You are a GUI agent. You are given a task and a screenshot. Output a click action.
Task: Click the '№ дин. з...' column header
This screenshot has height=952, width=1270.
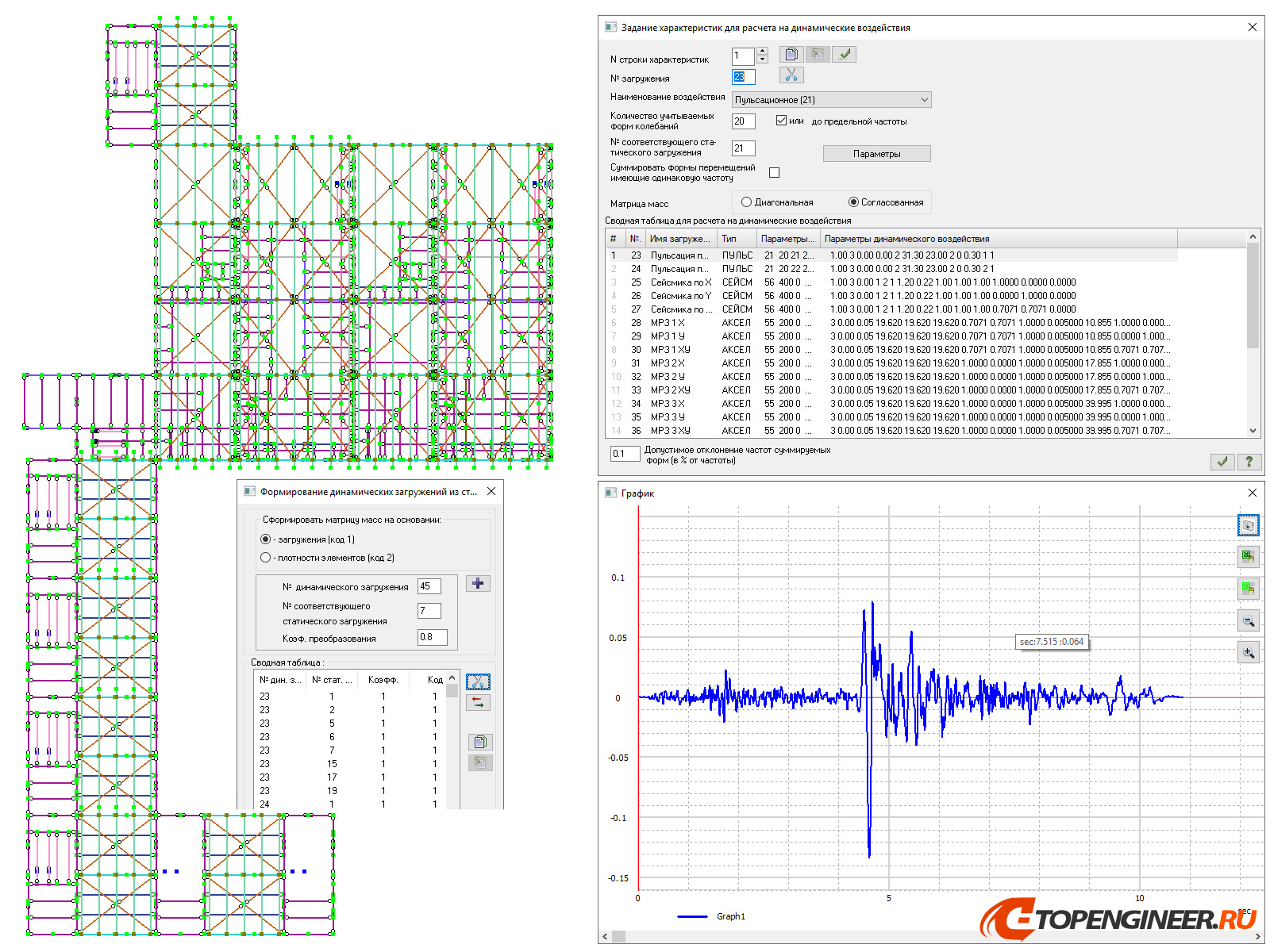(x=279, y=680)
